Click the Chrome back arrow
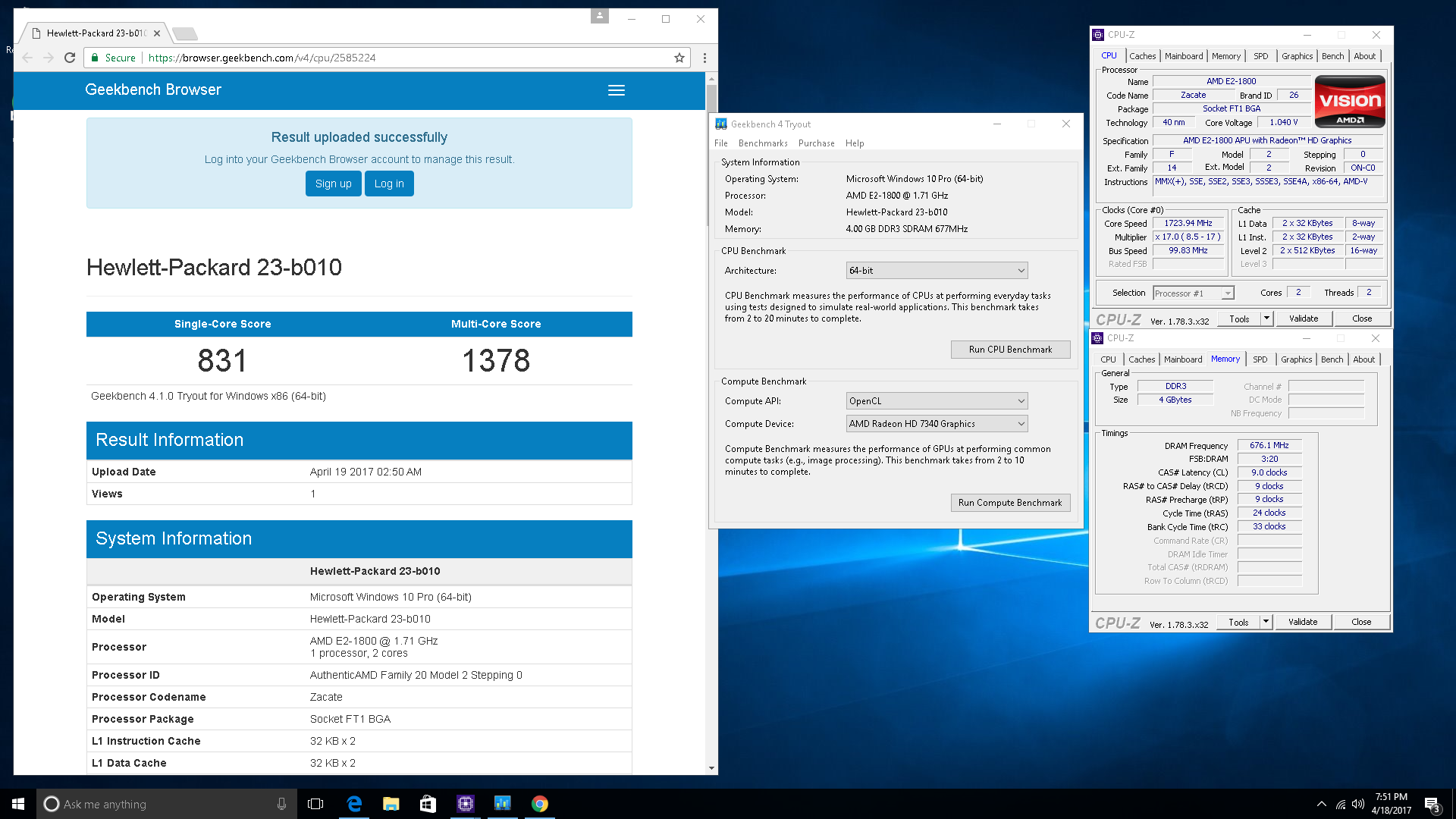 28,58
